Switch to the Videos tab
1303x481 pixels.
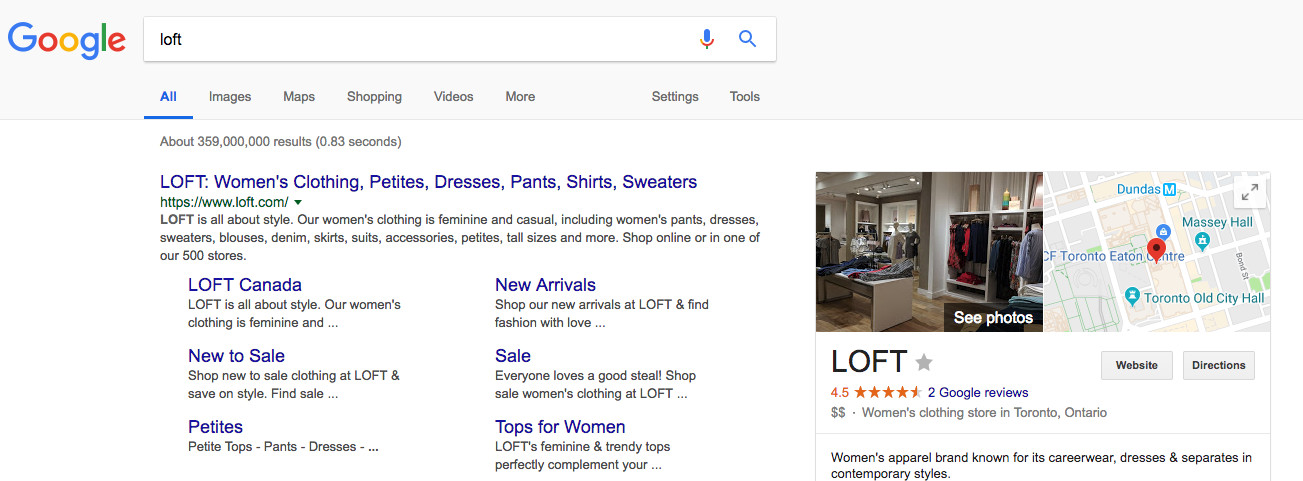pyautogui.click(x=453, y=97)
